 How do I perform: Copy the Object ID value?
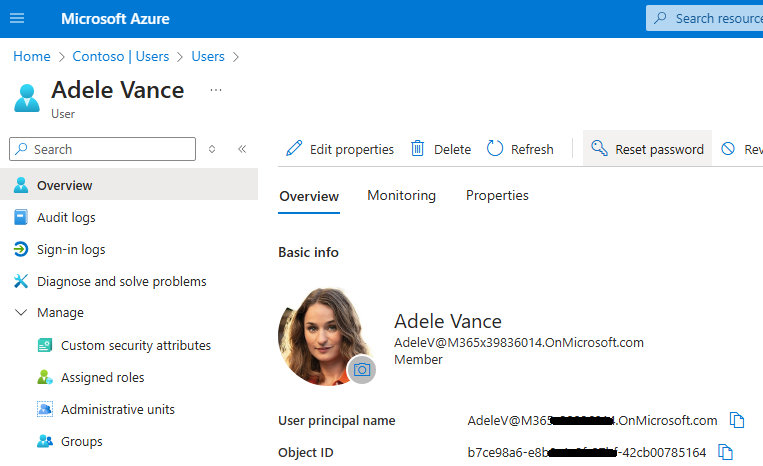[x=725, y=452]
